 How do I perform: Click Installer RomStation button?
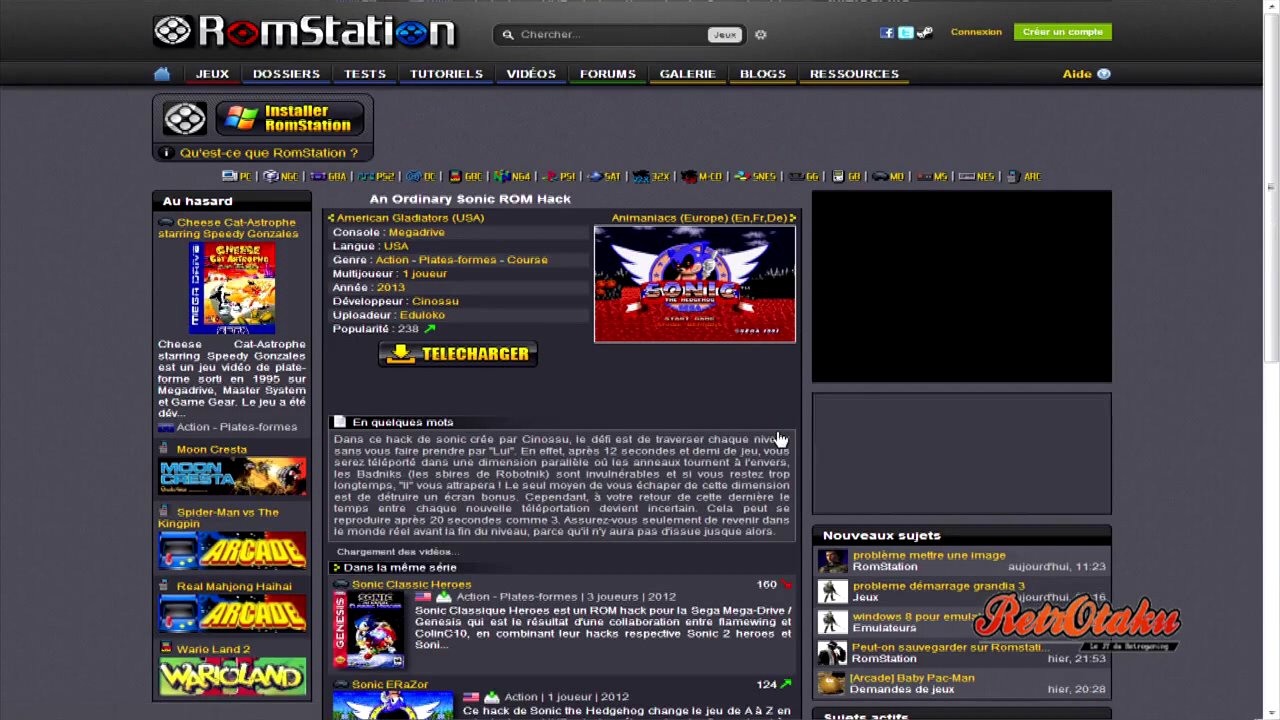click(290, 119)
